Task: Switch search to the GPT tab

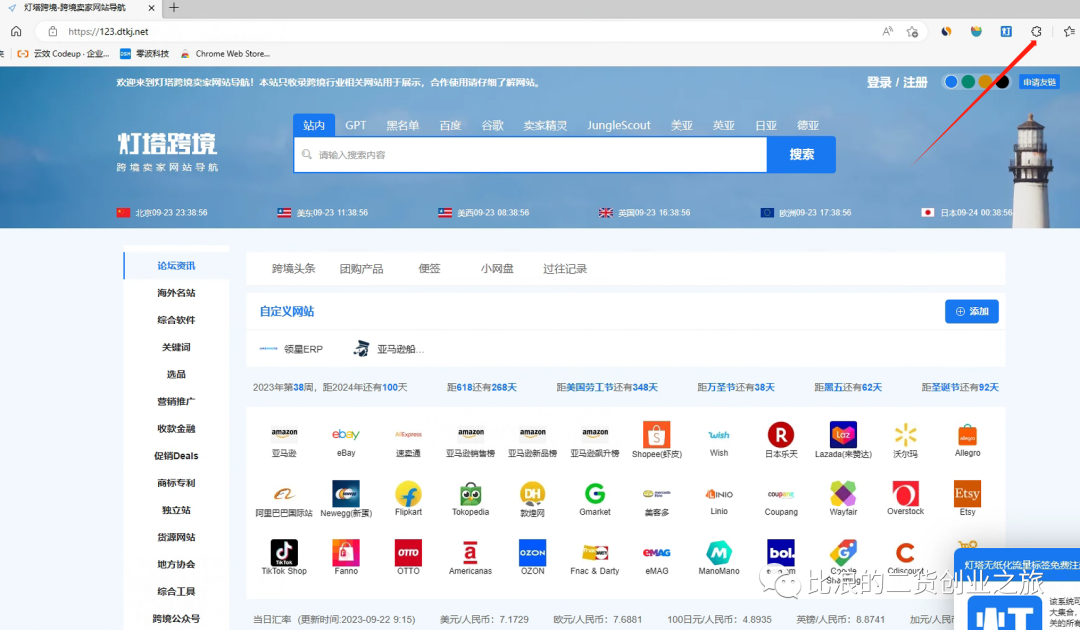Action: point(355,125)
